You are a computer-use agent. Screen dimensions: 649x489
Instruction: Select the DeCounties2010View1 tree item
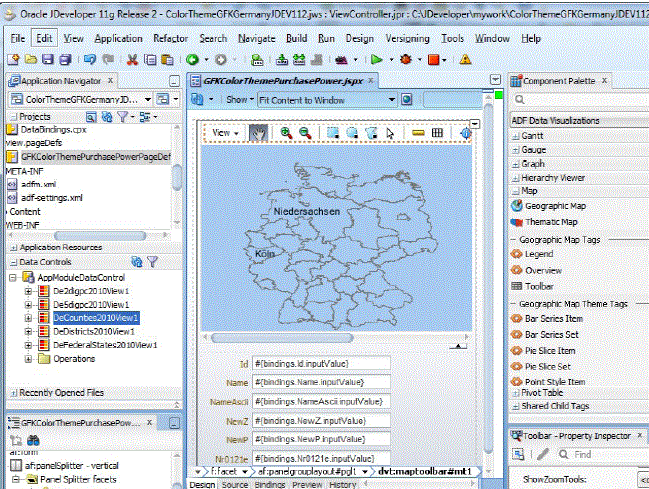point(96,318)
